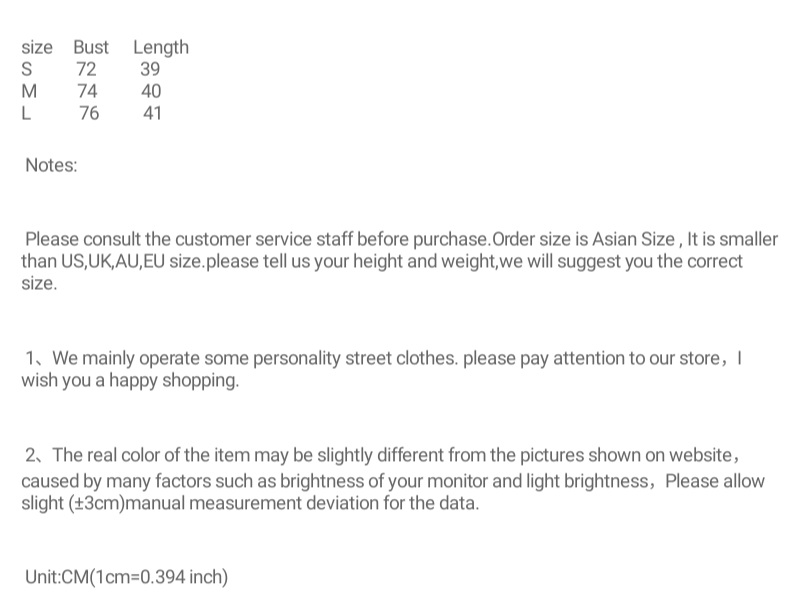
Task: Select the size M row label
Action: pyautogui.click(x=29, y=91)
